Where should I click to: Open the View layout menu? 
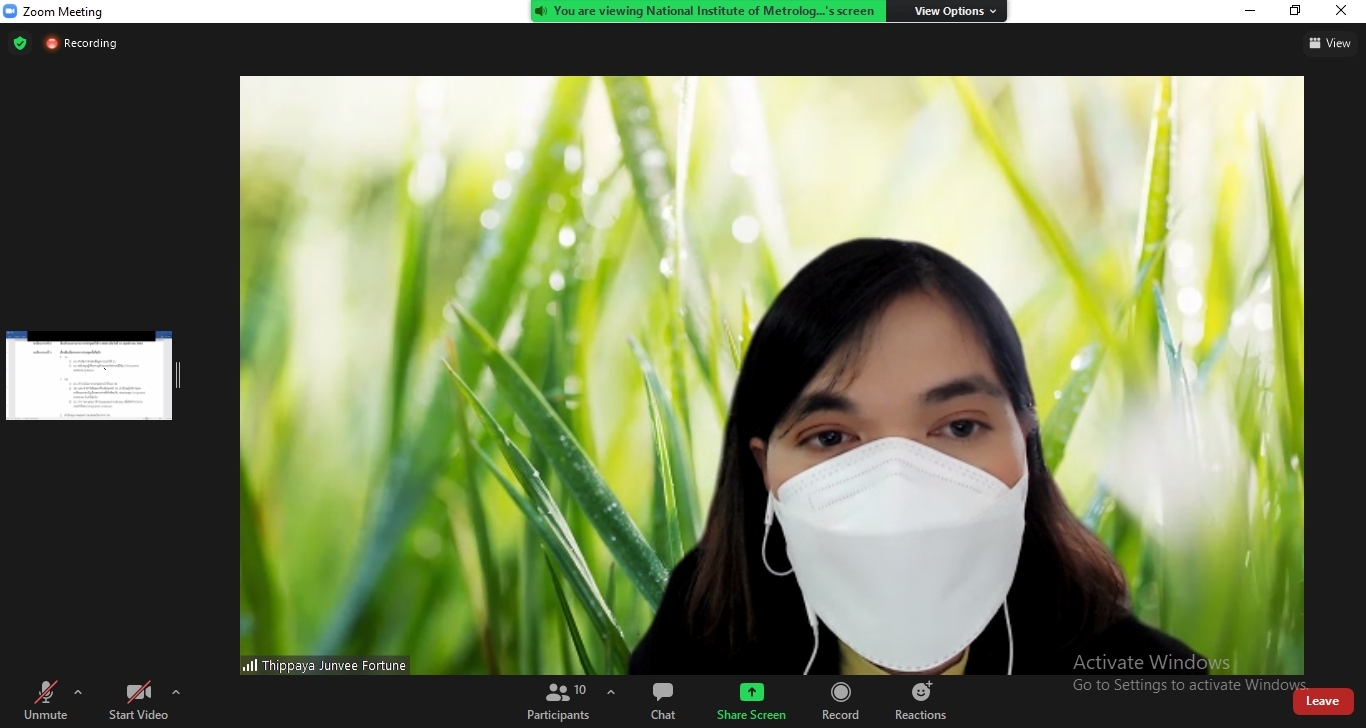point(1329,43)
